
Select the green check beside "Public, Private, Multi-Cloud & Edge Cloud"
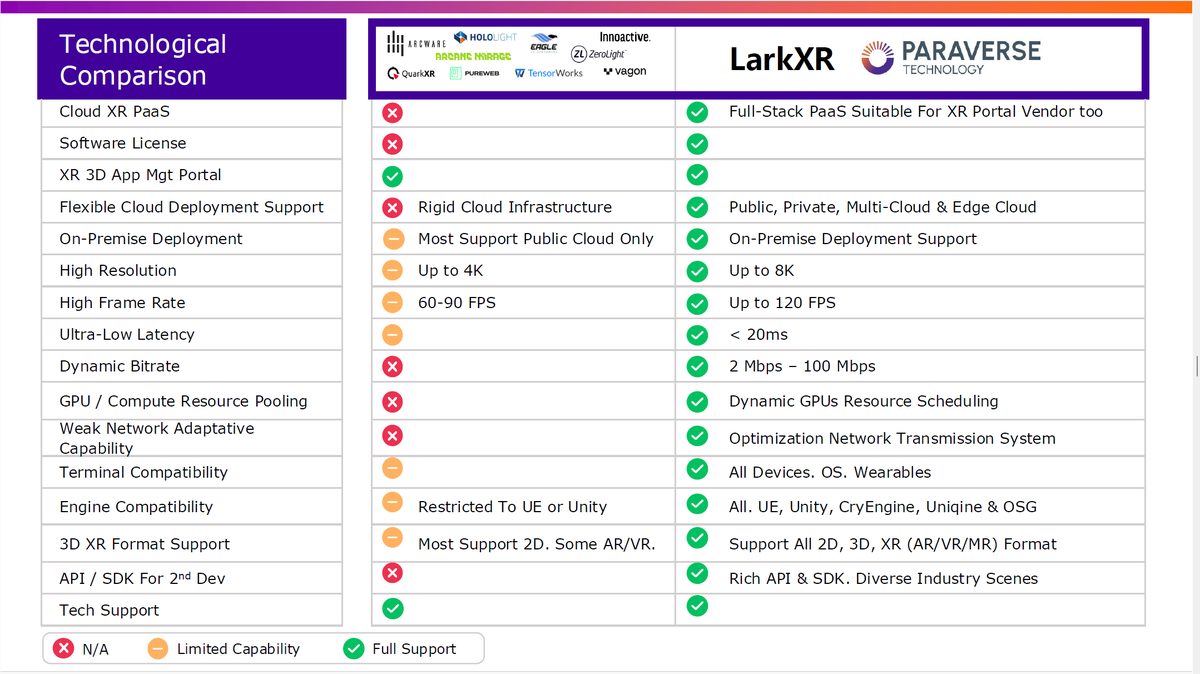pyautogui.click(x=697, y=208)
